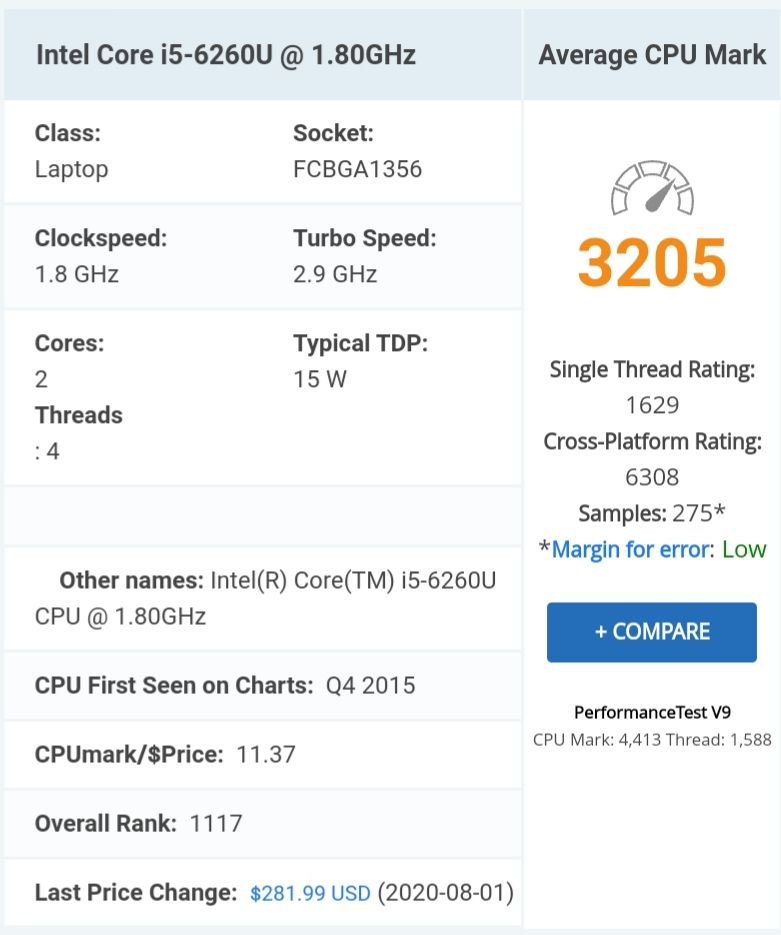The width and height of the screenshot is (781, 935).
Task: Select the Intel Core i5-6260U title
Action: [226, 55]
